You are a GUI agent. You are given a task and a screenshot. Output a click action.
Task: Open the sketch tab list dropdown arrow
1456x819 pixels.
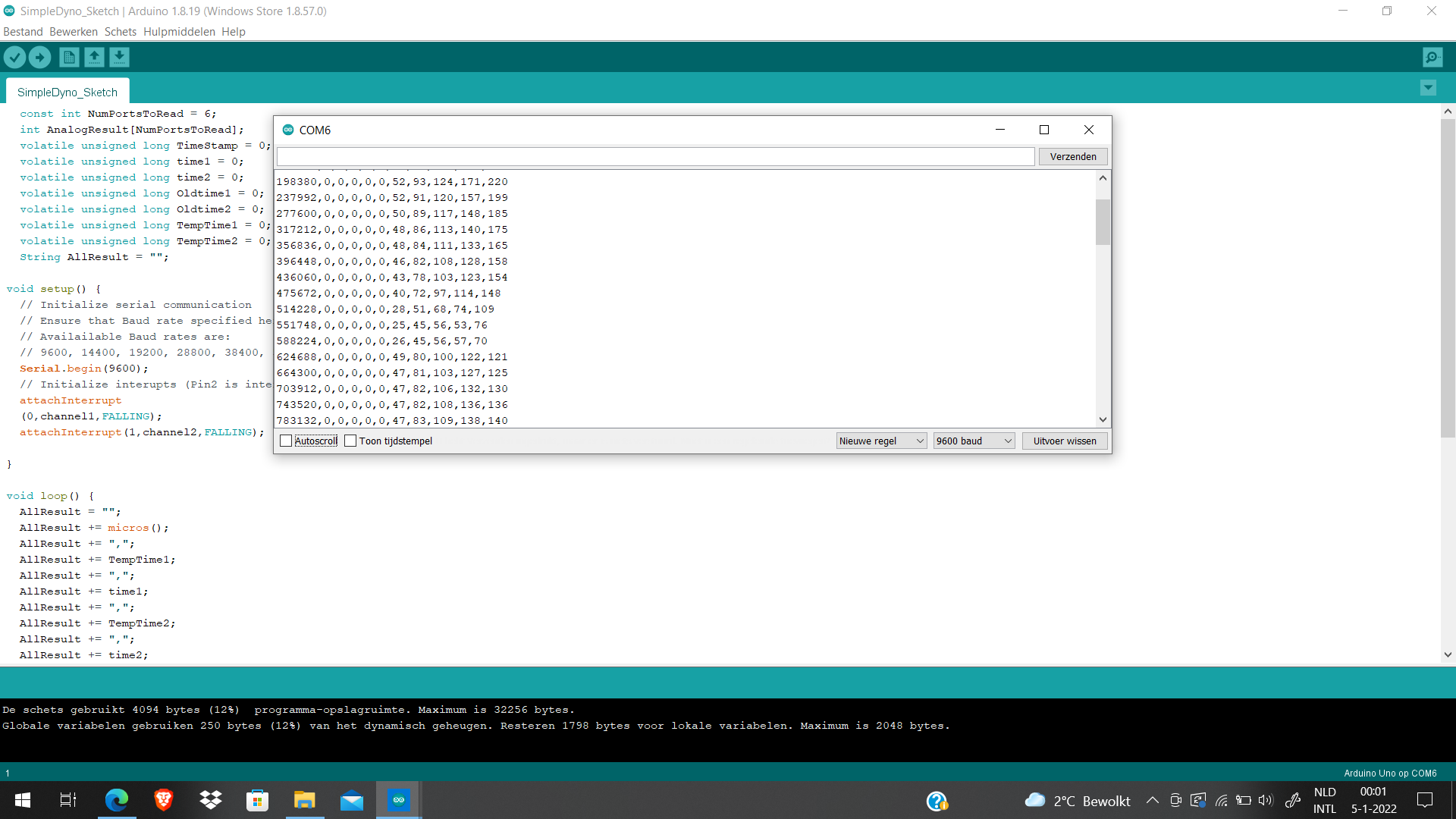(1428, 87)
